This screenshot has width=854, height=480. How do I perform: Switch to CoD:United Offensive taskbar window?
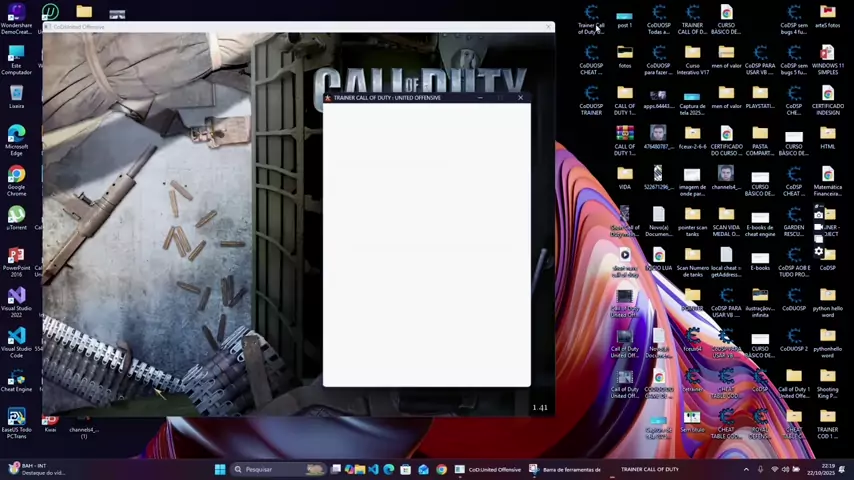coord(490,469)
